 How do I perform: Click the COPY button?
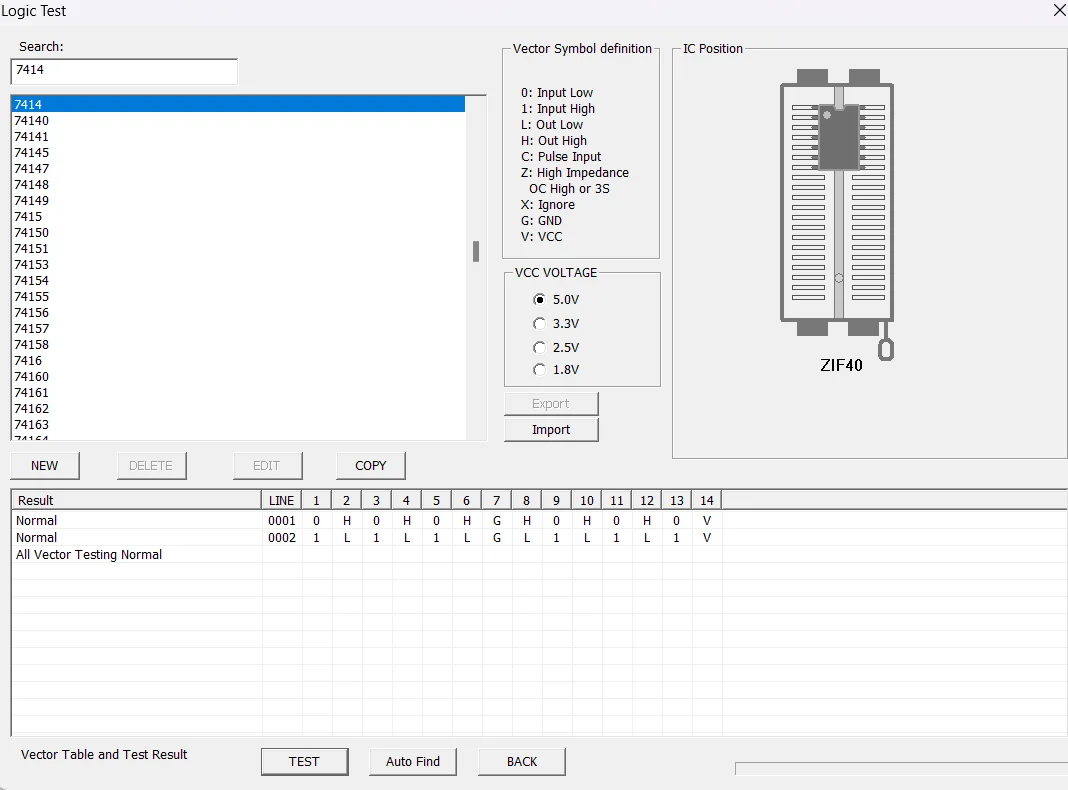point(371,466)
